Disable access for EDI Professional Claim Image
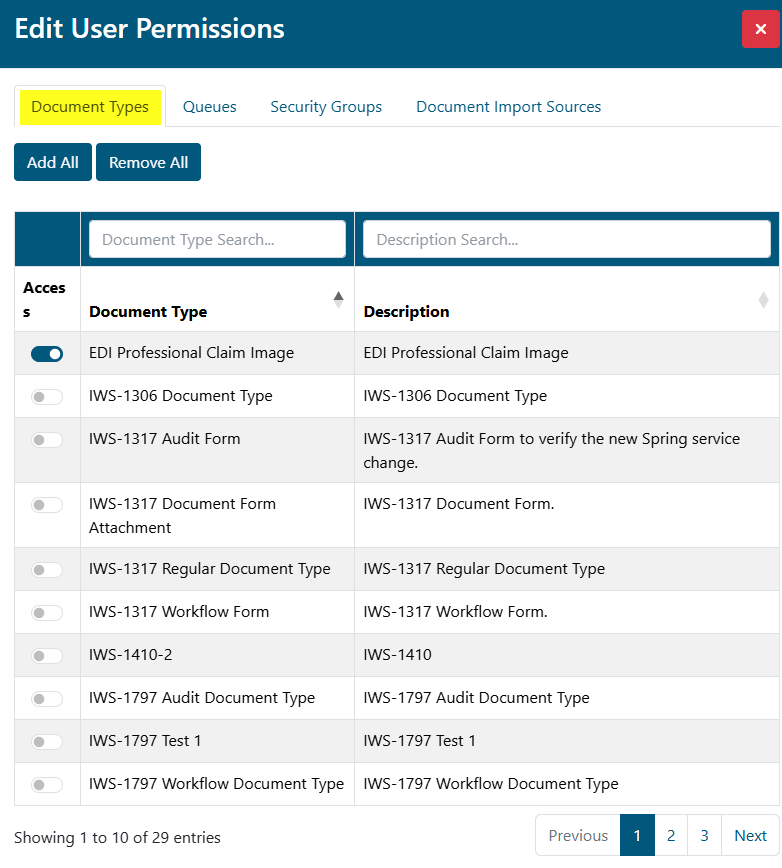Image resolution: width=782 pixels, height=868 pixels. click(47, 354)
